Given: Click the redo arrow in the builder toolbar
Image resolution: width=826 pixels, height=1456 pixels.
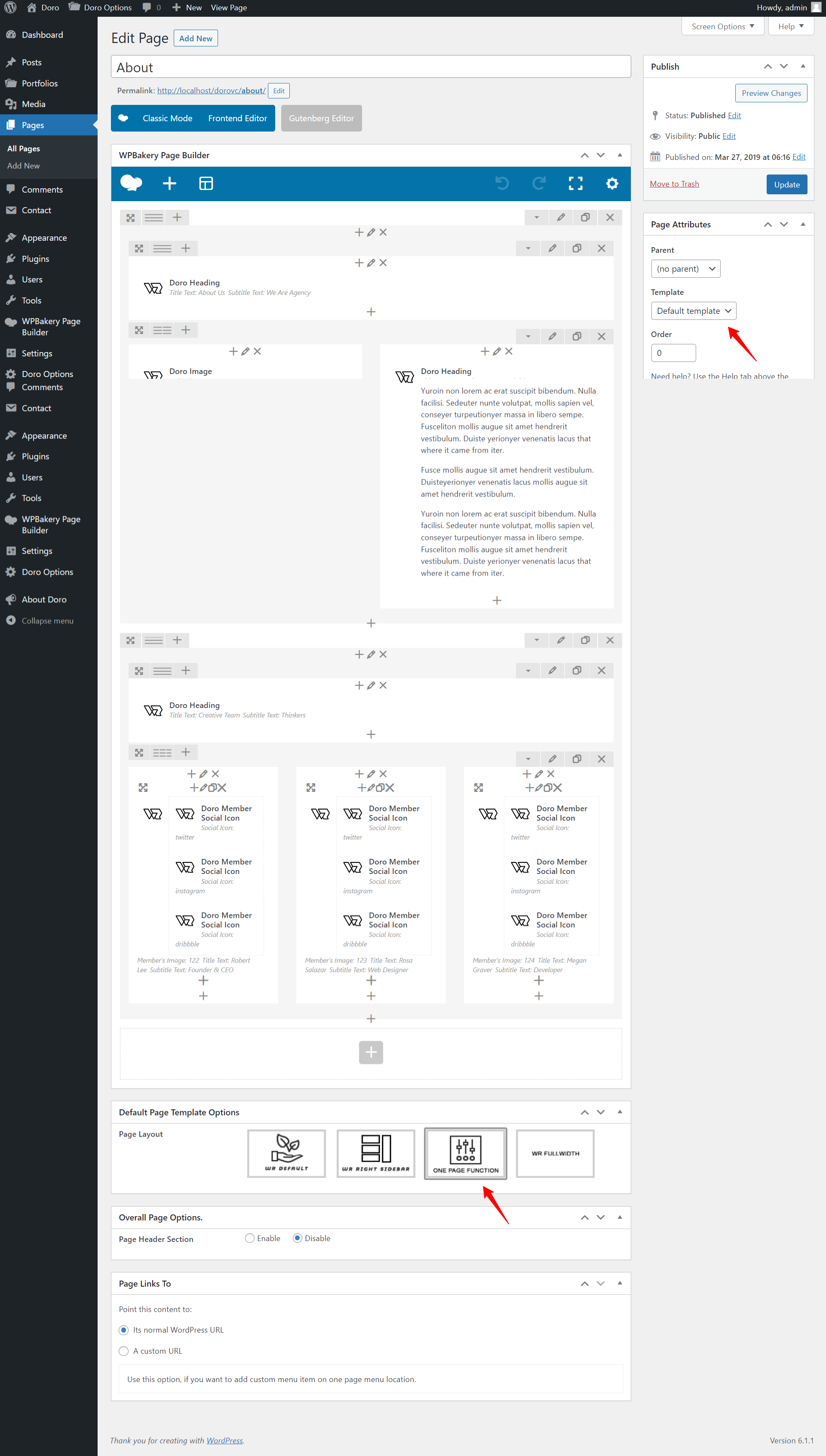Looking at the screenshot, I should 539,183.
